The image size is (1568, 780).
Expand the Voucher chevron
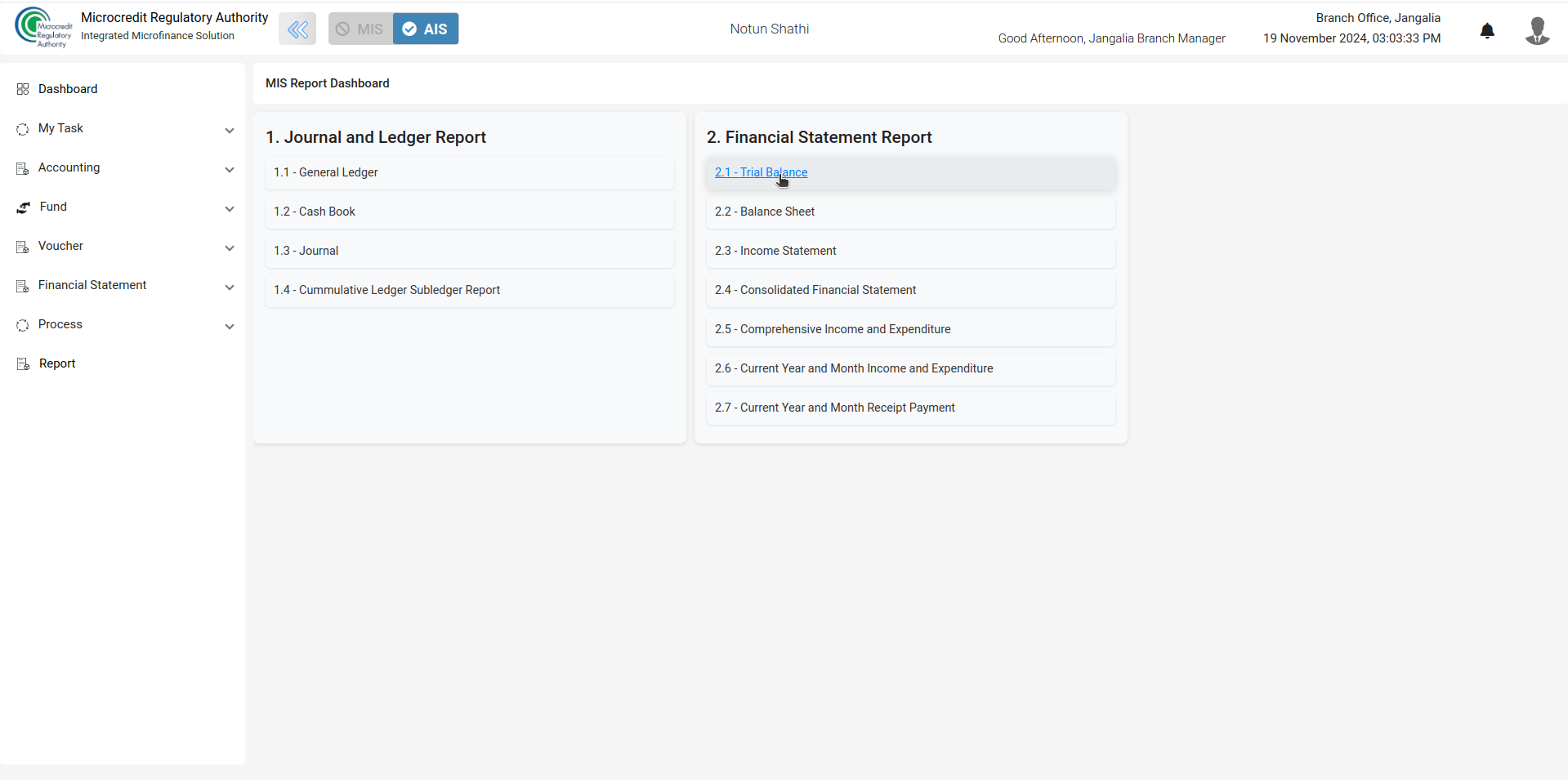pyautogui.click(x=230, y=247)
